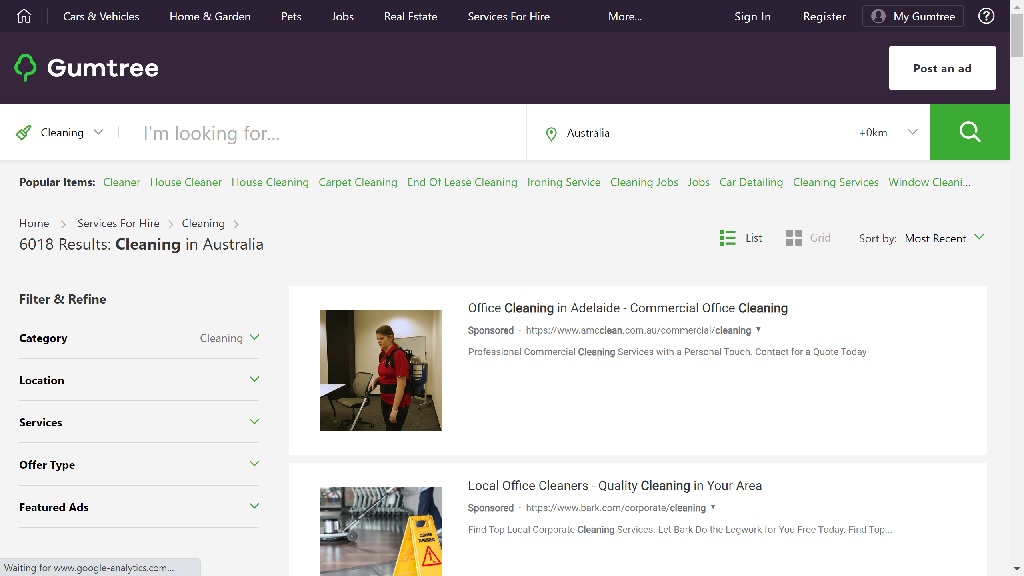1024x576 pixels.
Task: Switch to Grid view
Action: click(808, 238)
